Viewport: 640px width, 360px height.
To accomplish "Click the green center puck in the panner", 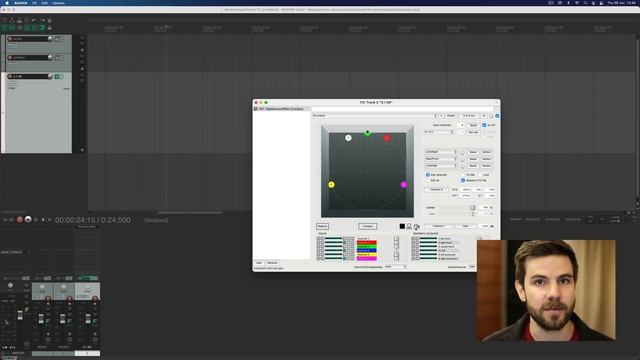I will 367,133.
